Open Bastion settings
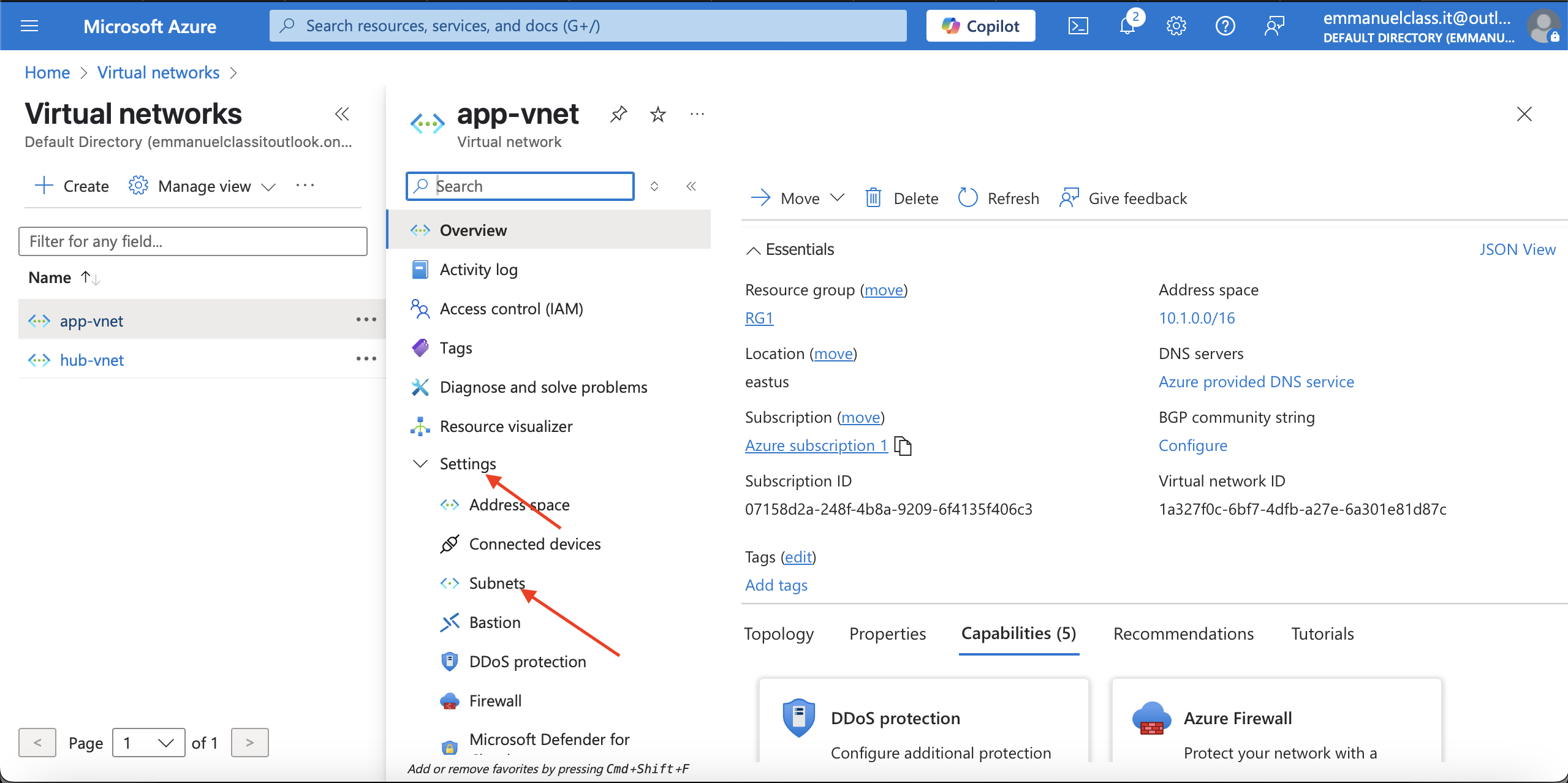The image size is (1568, 783). coord(494,622)
